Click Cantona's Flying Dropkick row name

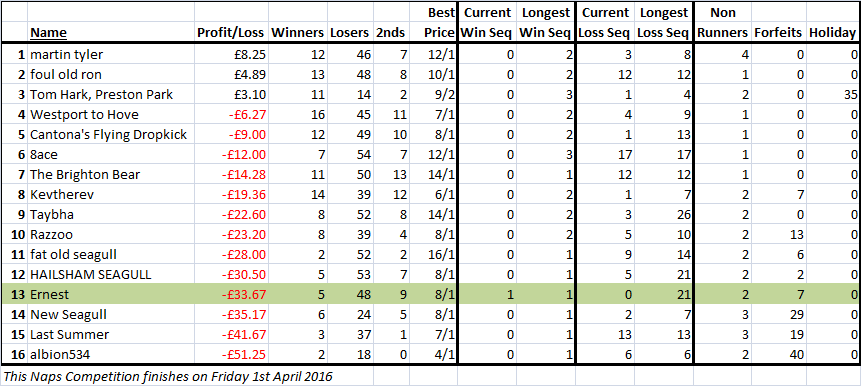(111, 135)
